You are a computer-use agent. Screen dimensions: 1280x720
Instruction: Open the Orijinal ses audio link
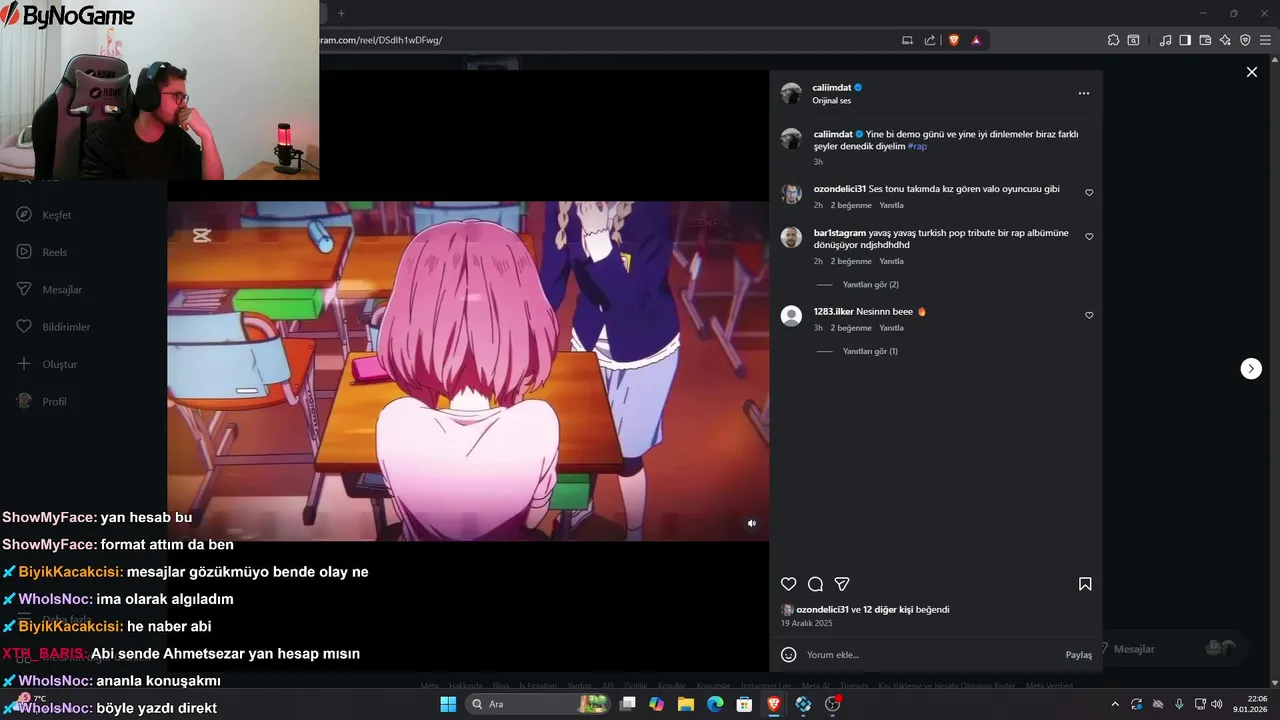click(832, 101)
